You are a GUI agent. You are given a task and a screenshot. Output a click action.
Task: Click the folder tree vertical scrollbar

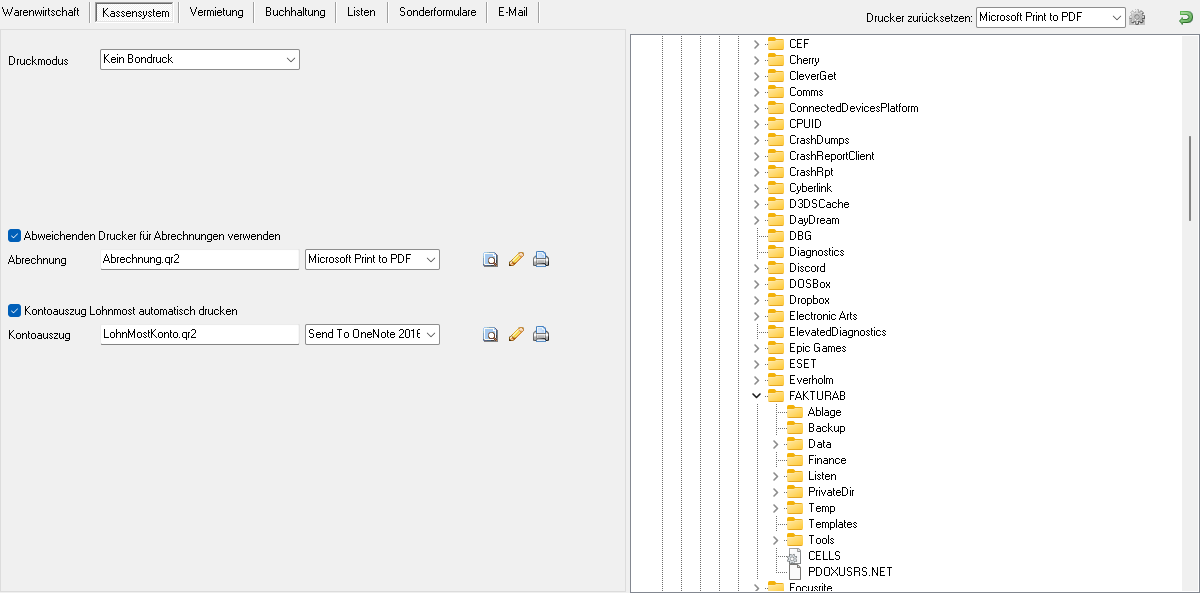click(1189, 178)
